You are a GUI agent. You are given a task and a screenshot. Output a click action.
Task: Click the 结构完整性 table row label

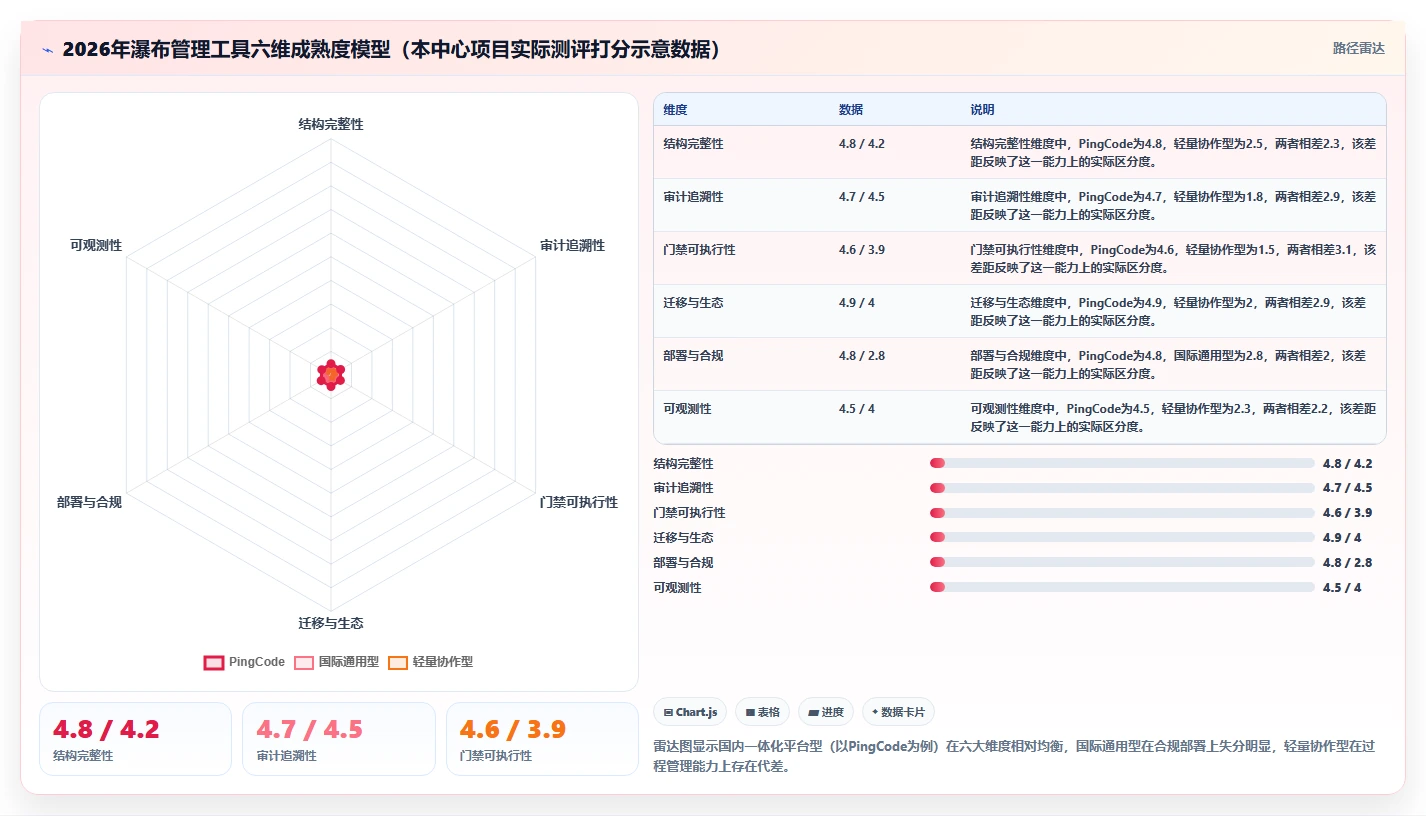[x=693, y=144]
